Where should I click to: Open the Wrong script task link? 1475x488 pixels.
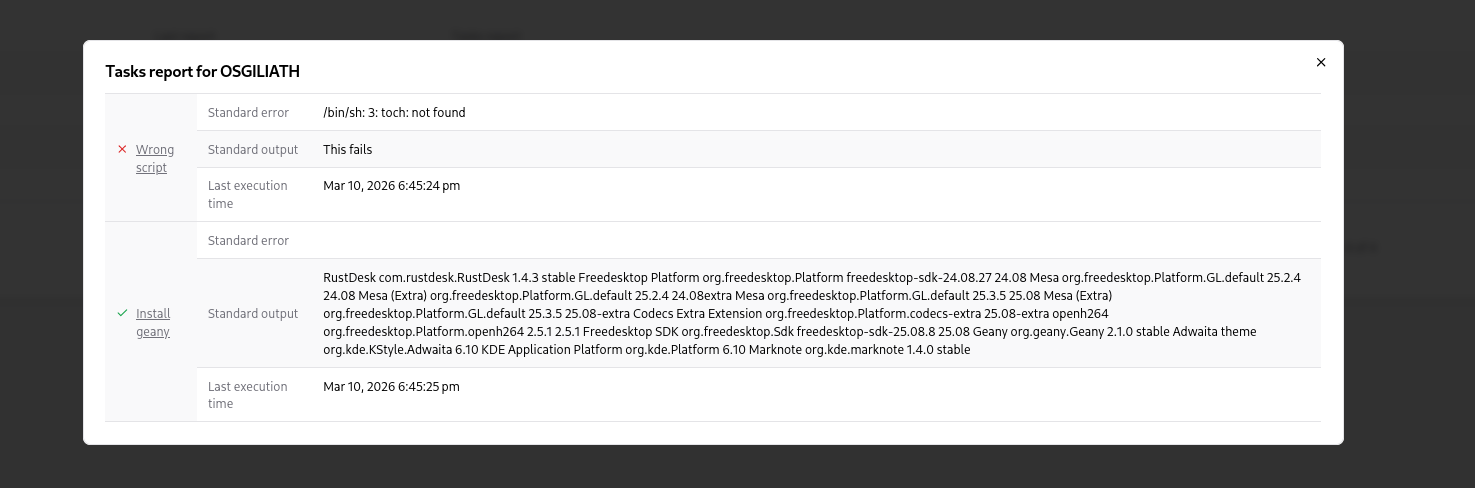pos(154,159)
